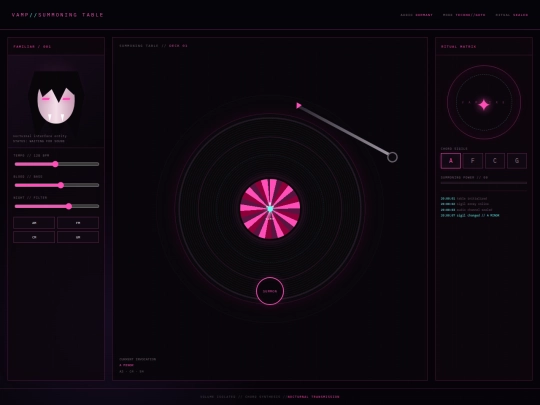
Task: Select the F chord sigil
Action: 473,161
